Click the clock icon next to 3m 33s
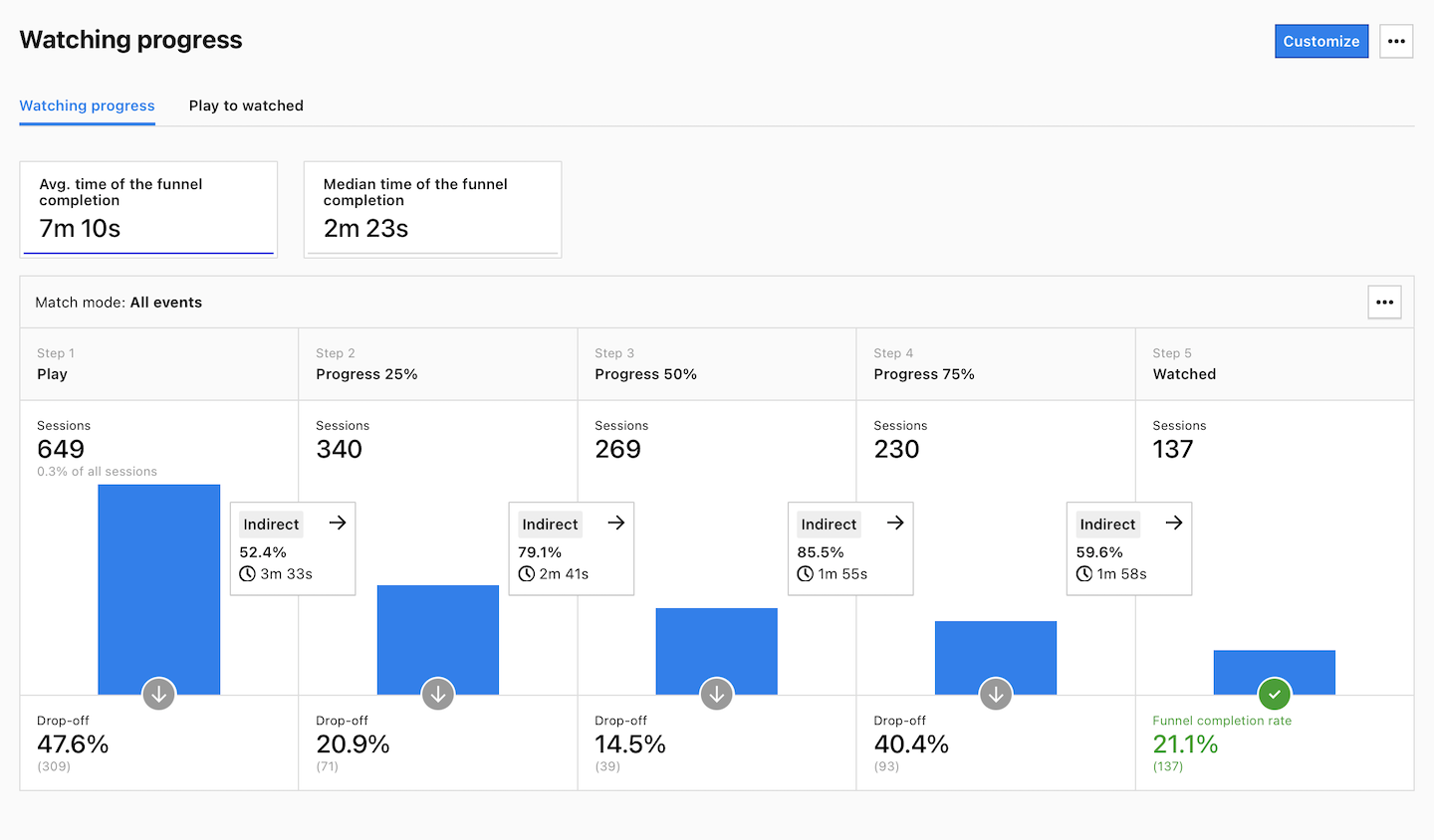 [248, 574]
